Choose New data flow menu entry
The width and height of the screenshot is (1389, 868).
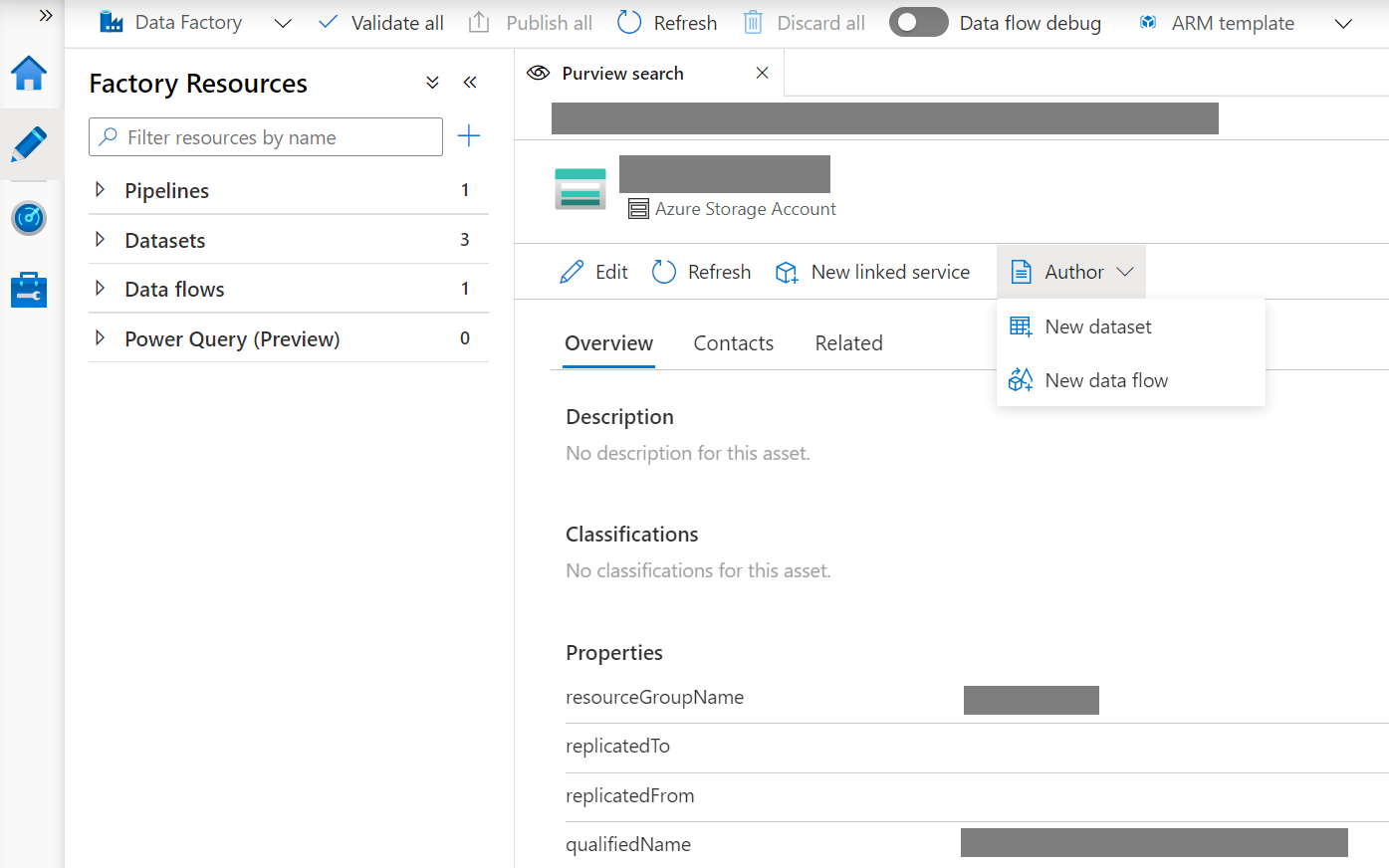(1105, 380)
